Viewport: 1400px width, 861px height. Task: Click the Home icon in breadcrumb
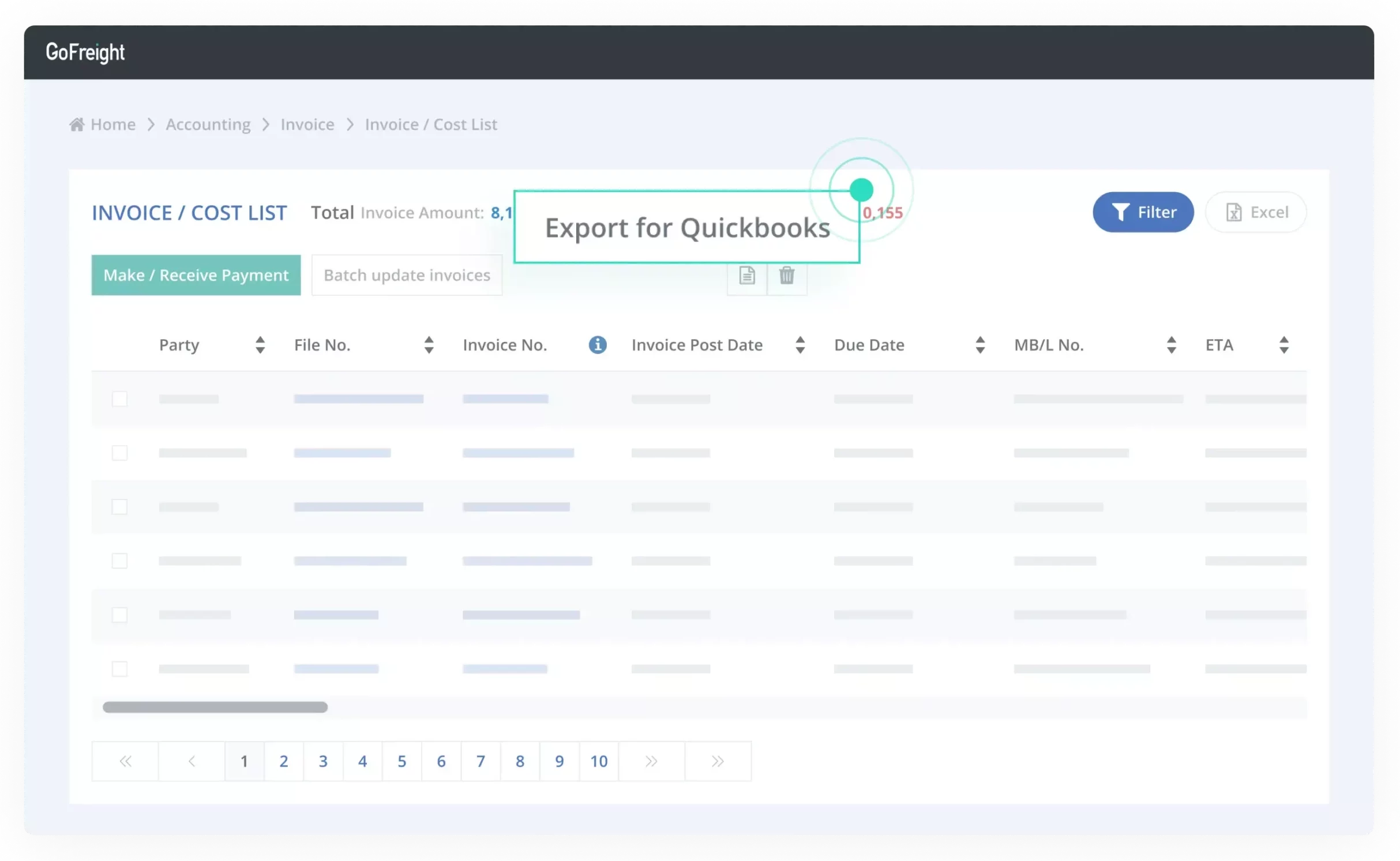(x=77, y=125)
